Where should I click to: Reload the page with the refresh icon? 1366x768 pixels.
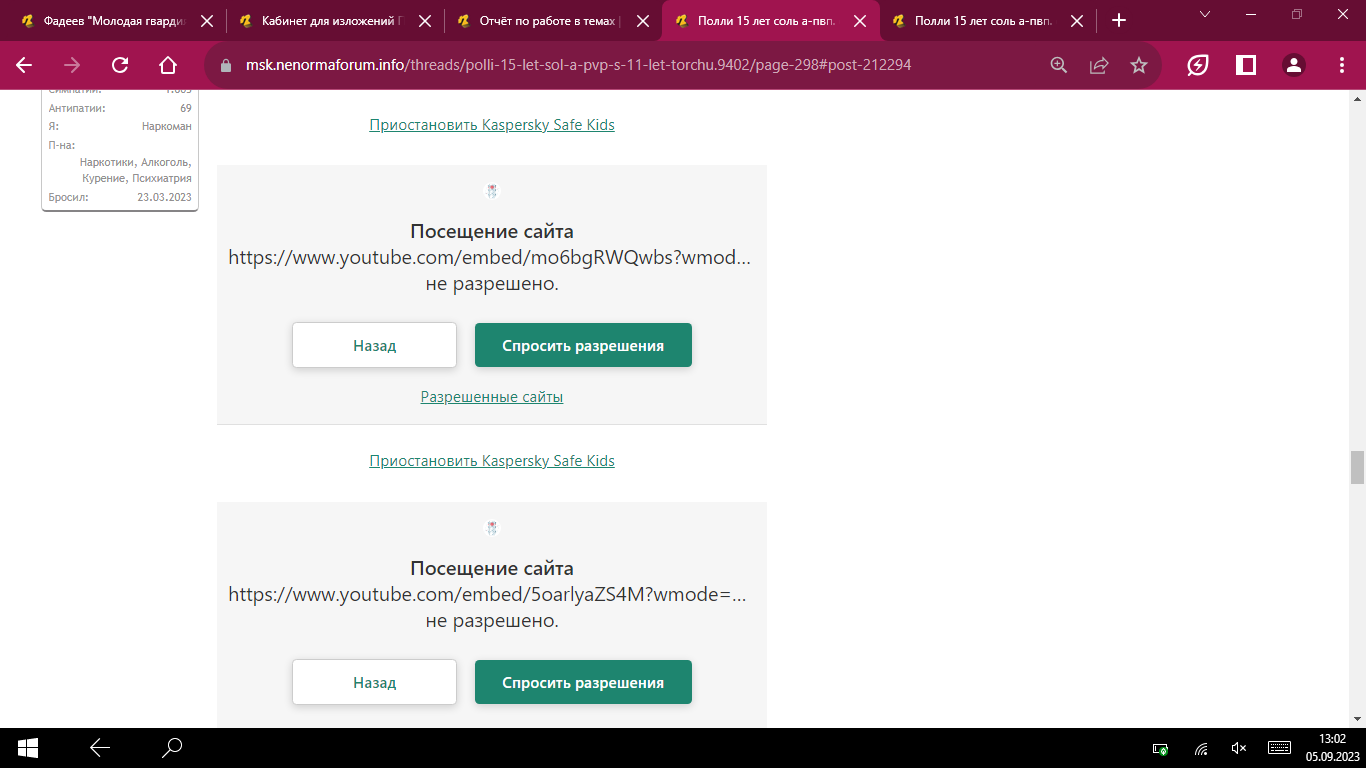[x=120, y=65]
